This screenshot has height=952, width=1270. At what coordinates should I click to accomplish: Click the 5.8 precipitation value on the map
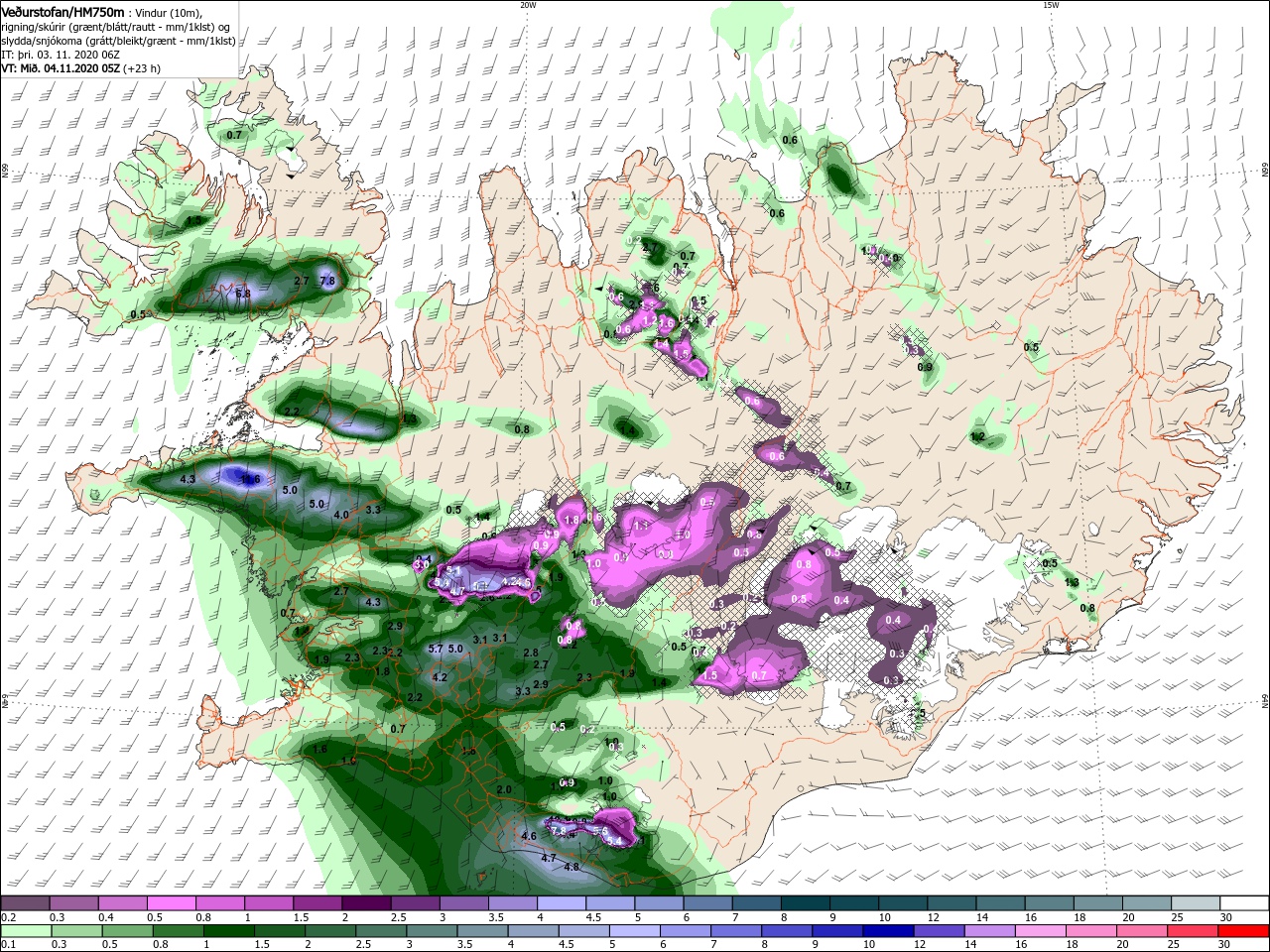click(x=243, y=294)
